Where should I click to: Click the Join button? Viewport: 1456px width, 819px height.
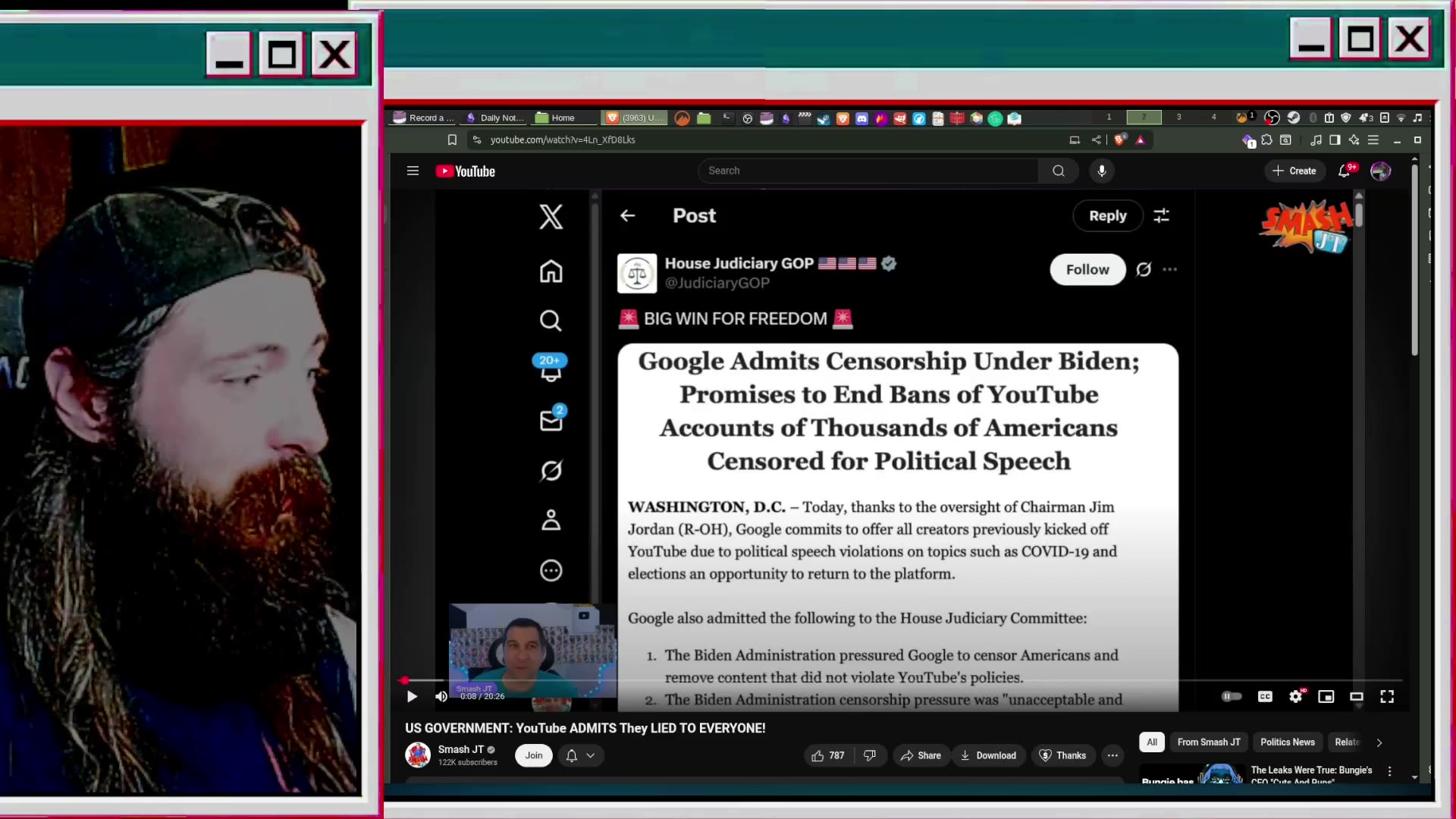click(534, 755)
